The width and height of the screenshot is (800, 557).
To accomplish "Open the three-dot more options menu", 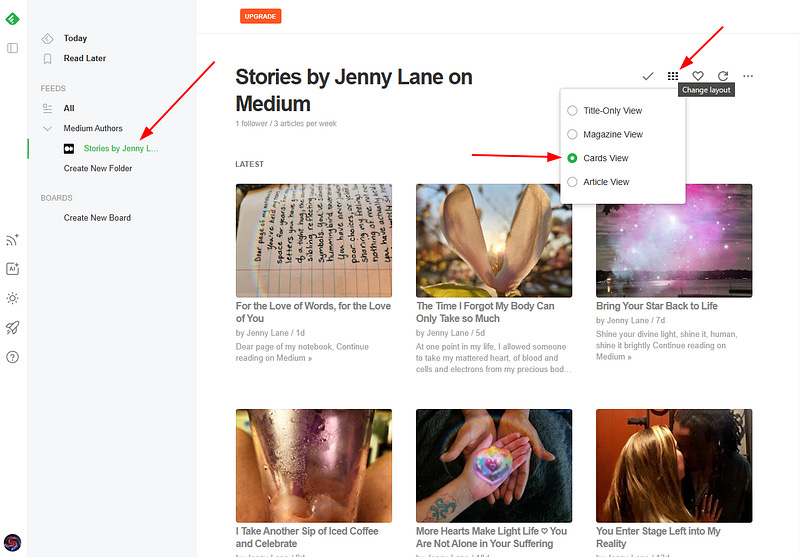I will (748, 76).
